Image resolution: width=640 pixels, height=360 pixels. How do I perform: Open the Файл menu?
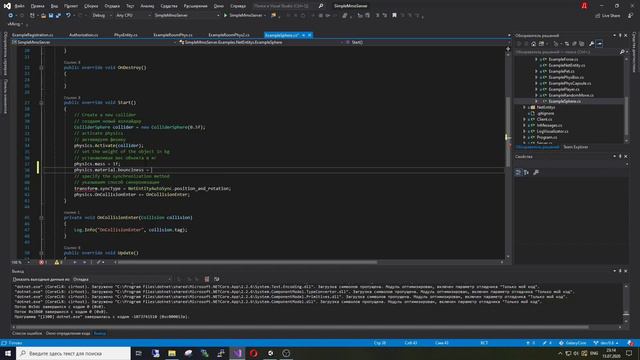[x=19, y=6]
